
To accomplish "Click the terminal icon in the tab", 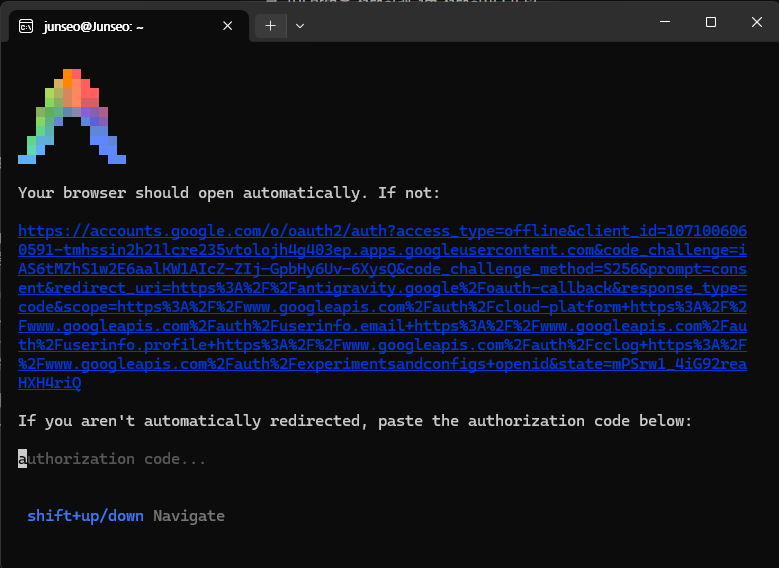I will pos(26,26).
